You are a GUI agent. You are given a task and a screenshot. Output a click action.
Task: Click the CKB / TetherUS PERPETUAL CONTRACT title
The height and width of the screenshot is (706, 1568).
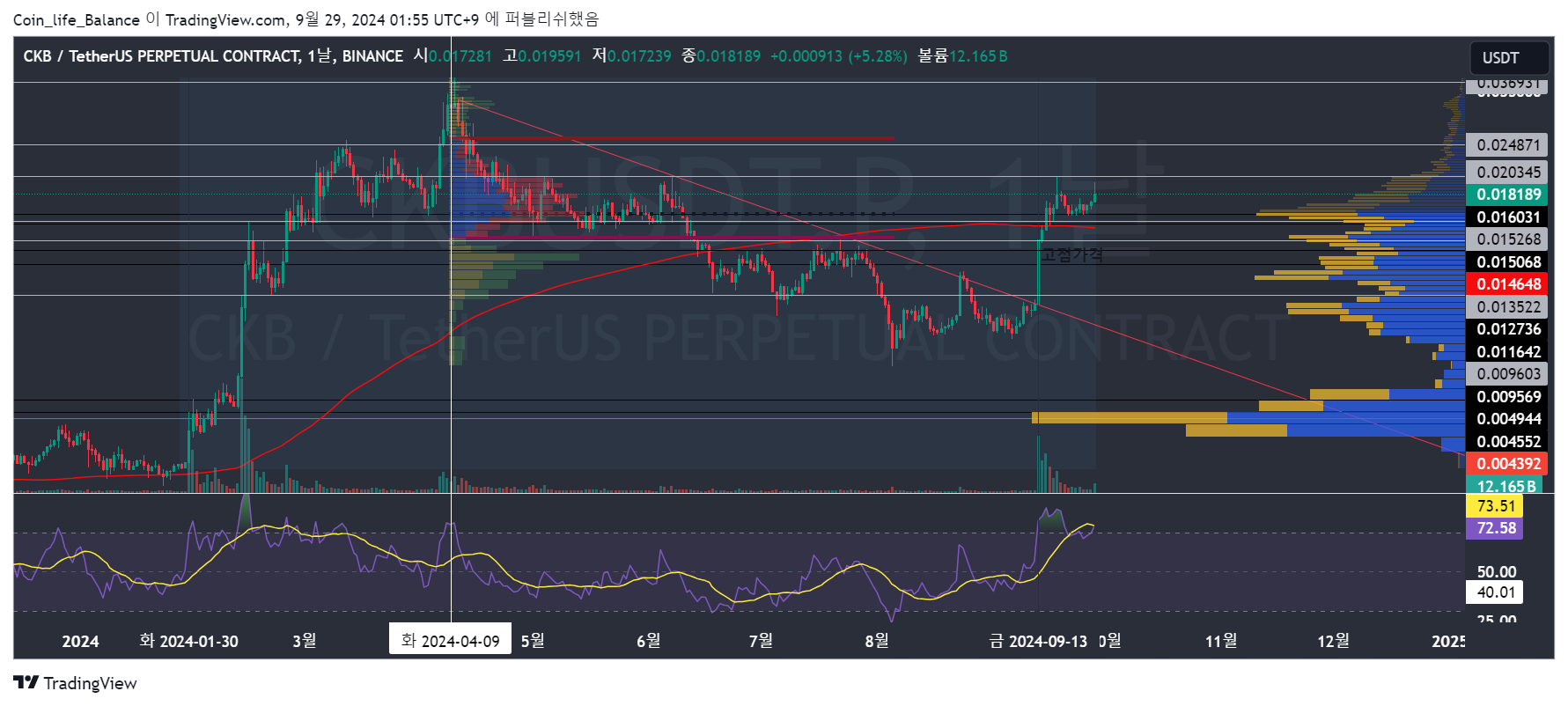click(161, 56)
